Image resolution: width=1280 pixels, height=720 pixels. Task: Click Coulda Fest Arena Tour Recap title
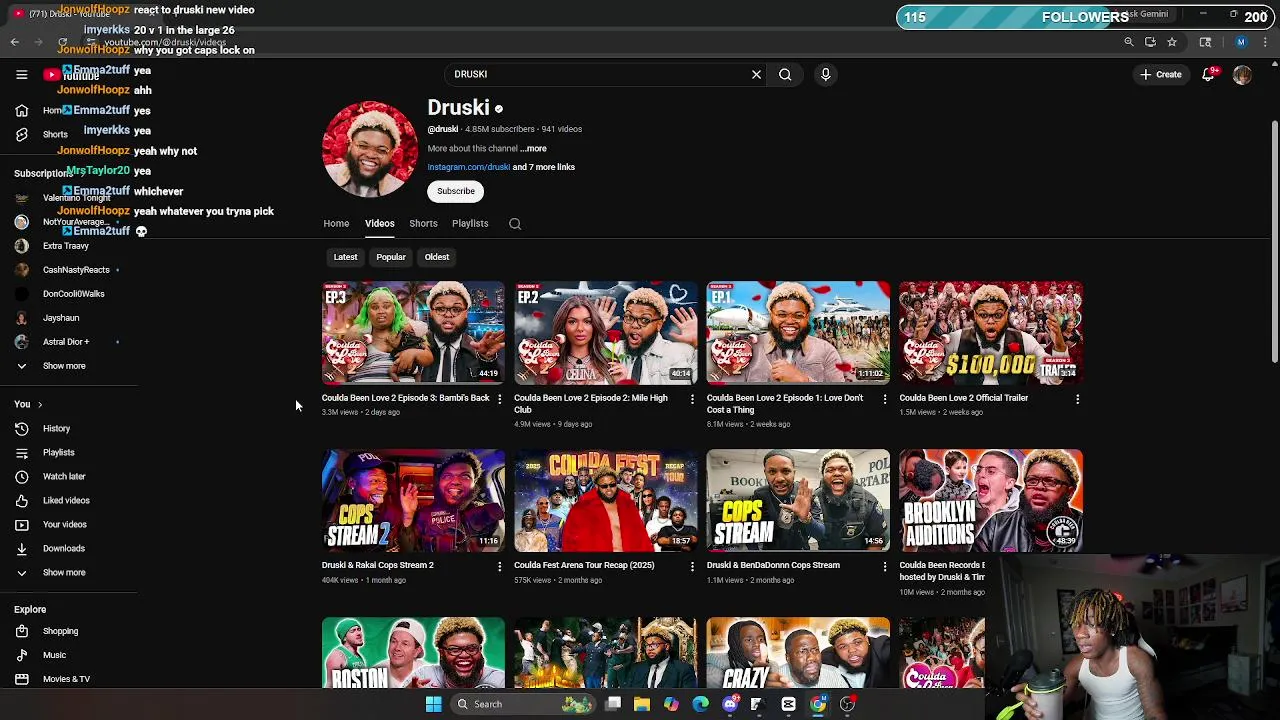pyautogui.click(x=584, y=565)
